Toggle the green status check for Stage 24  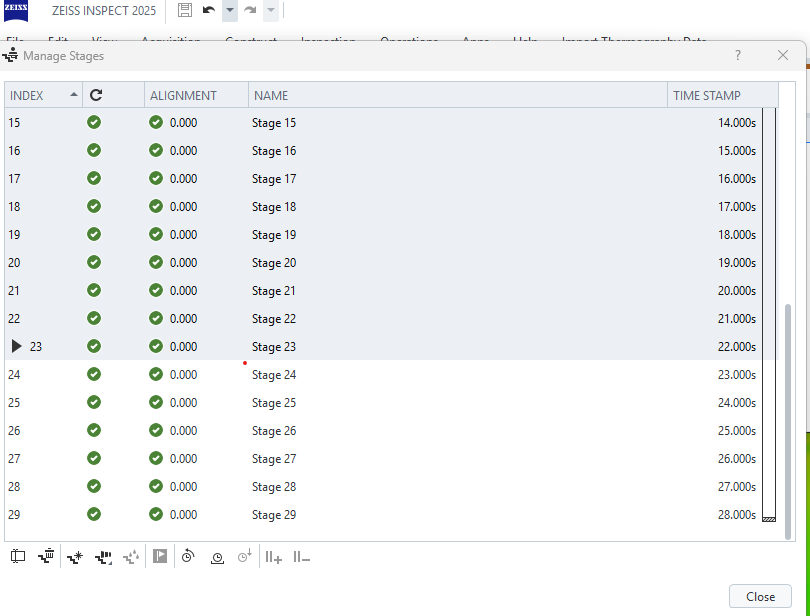94,375
